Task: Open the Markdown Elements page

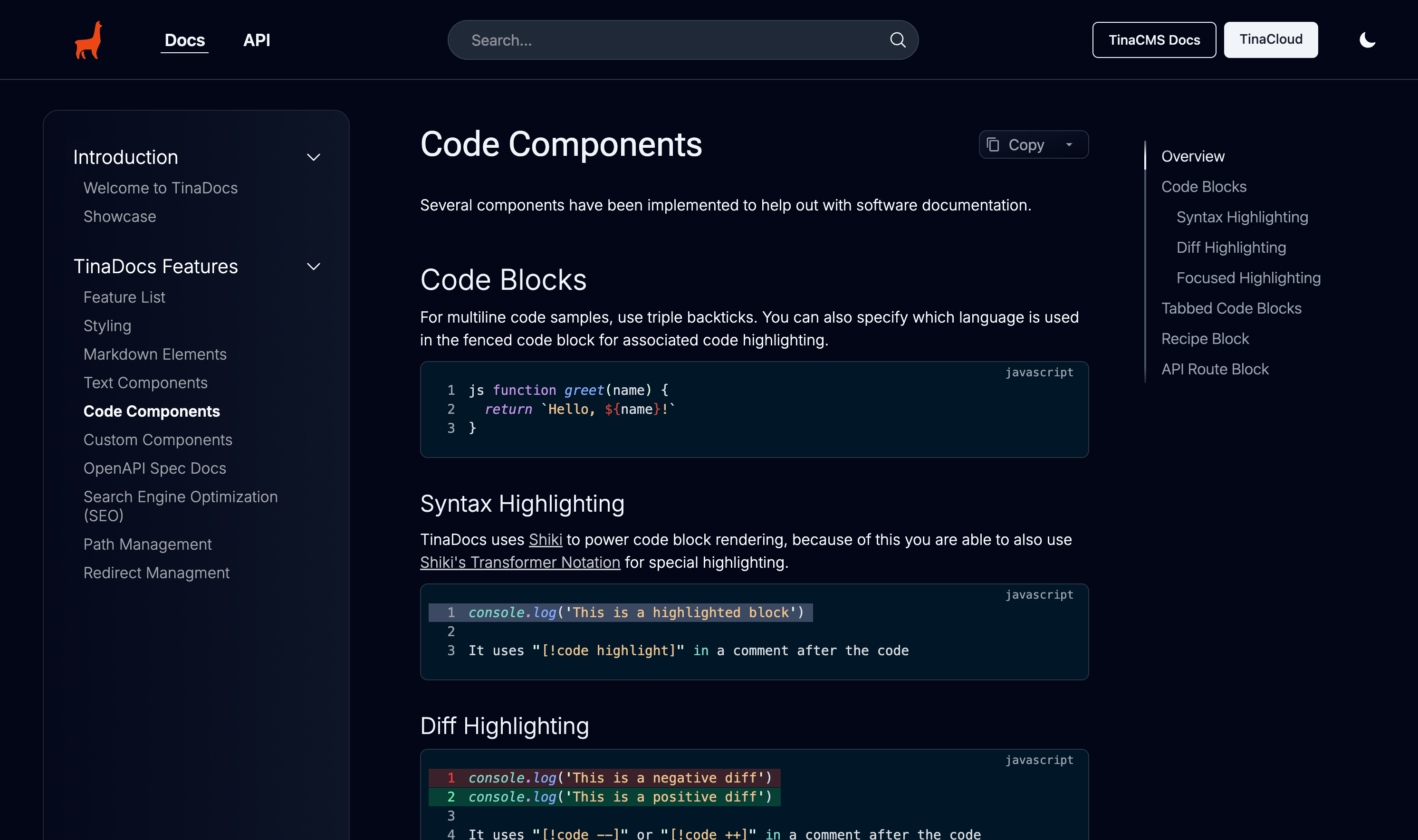Action: (x=155, y=354)
